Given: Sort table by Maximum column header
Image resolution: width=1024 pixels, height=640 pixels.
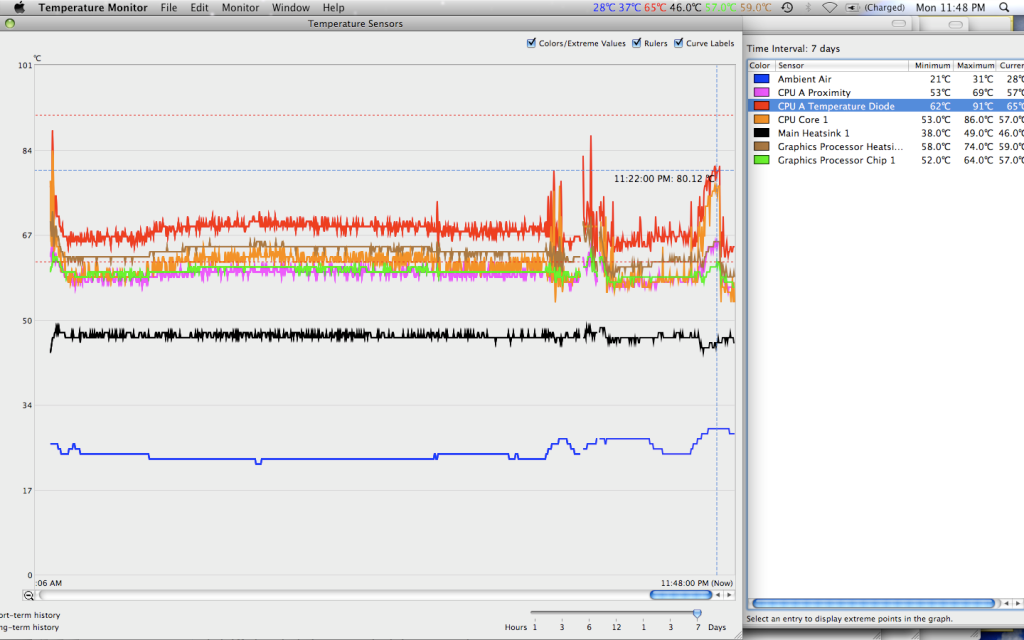Looking at the screenshot, I should [x=975, y=65].
